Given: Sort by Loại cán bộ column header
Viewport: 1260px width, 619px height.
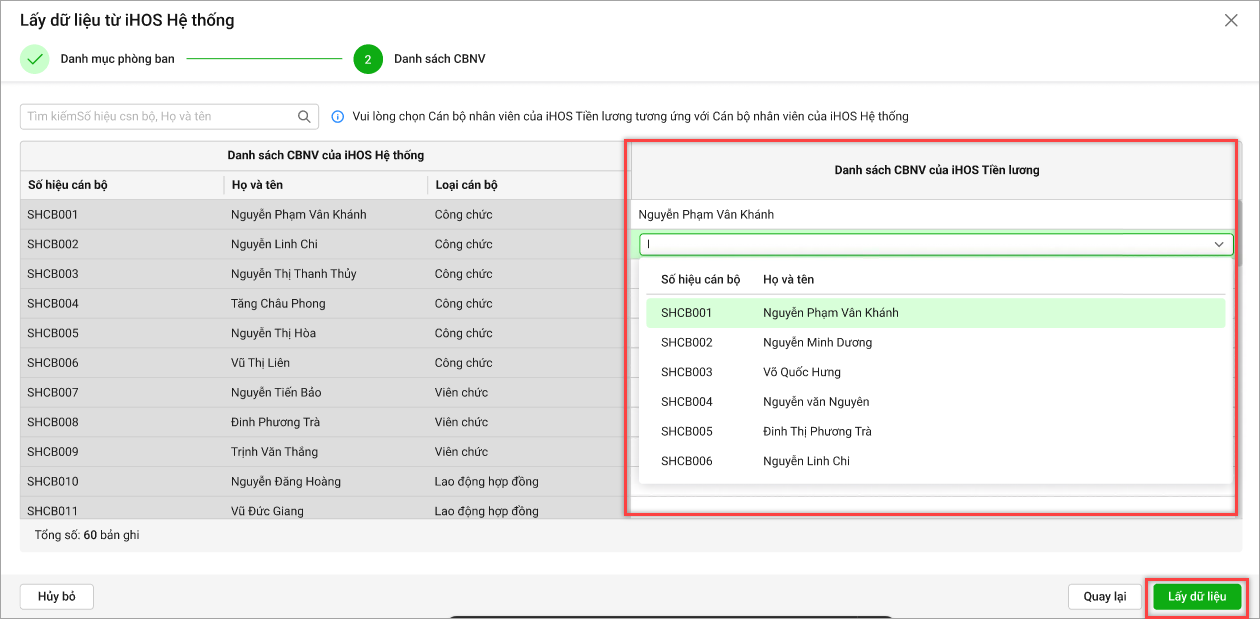Looking at the screenshot, I should pyautogui.click(x=466, y=185).
